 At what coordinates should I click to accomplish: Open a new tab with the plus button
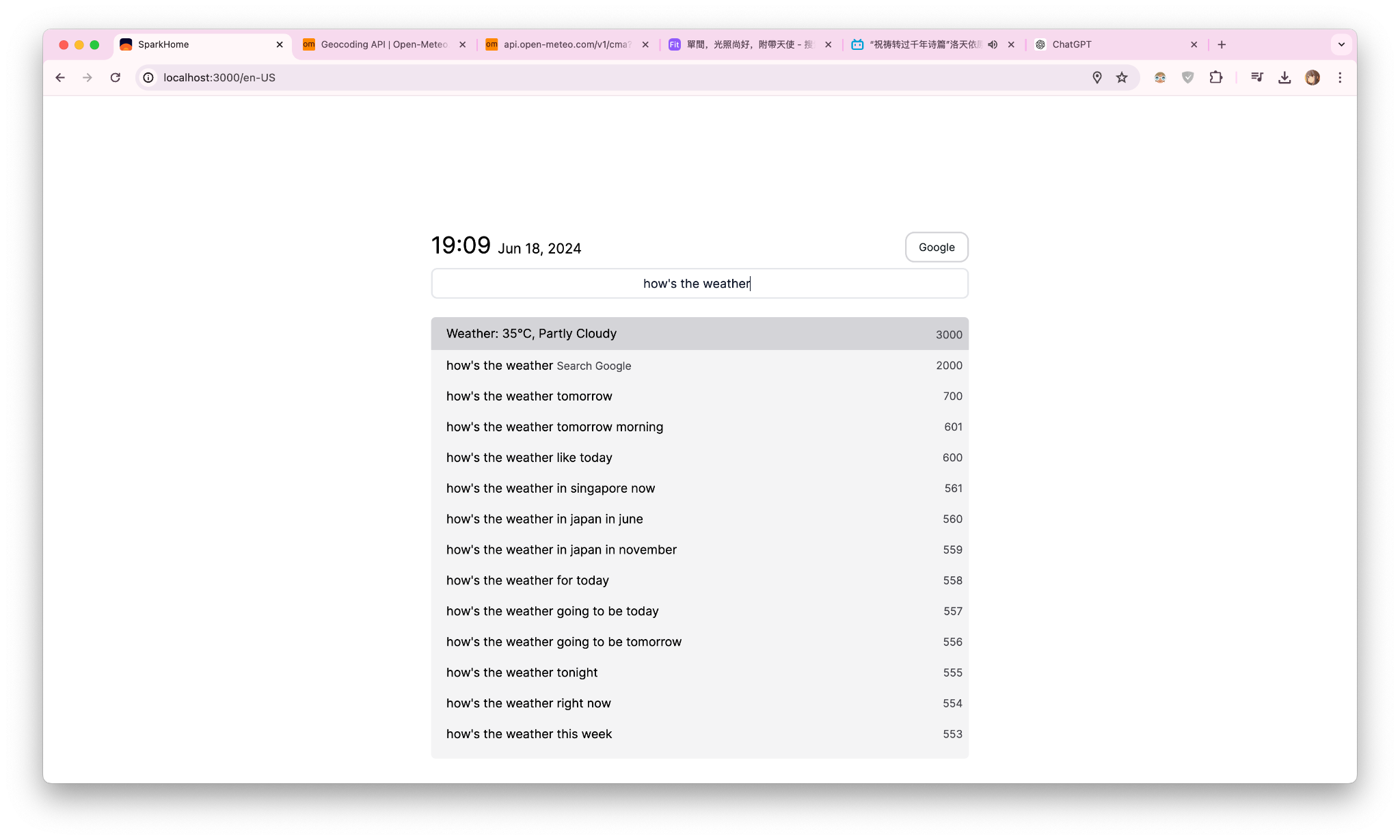point(1221,44)
